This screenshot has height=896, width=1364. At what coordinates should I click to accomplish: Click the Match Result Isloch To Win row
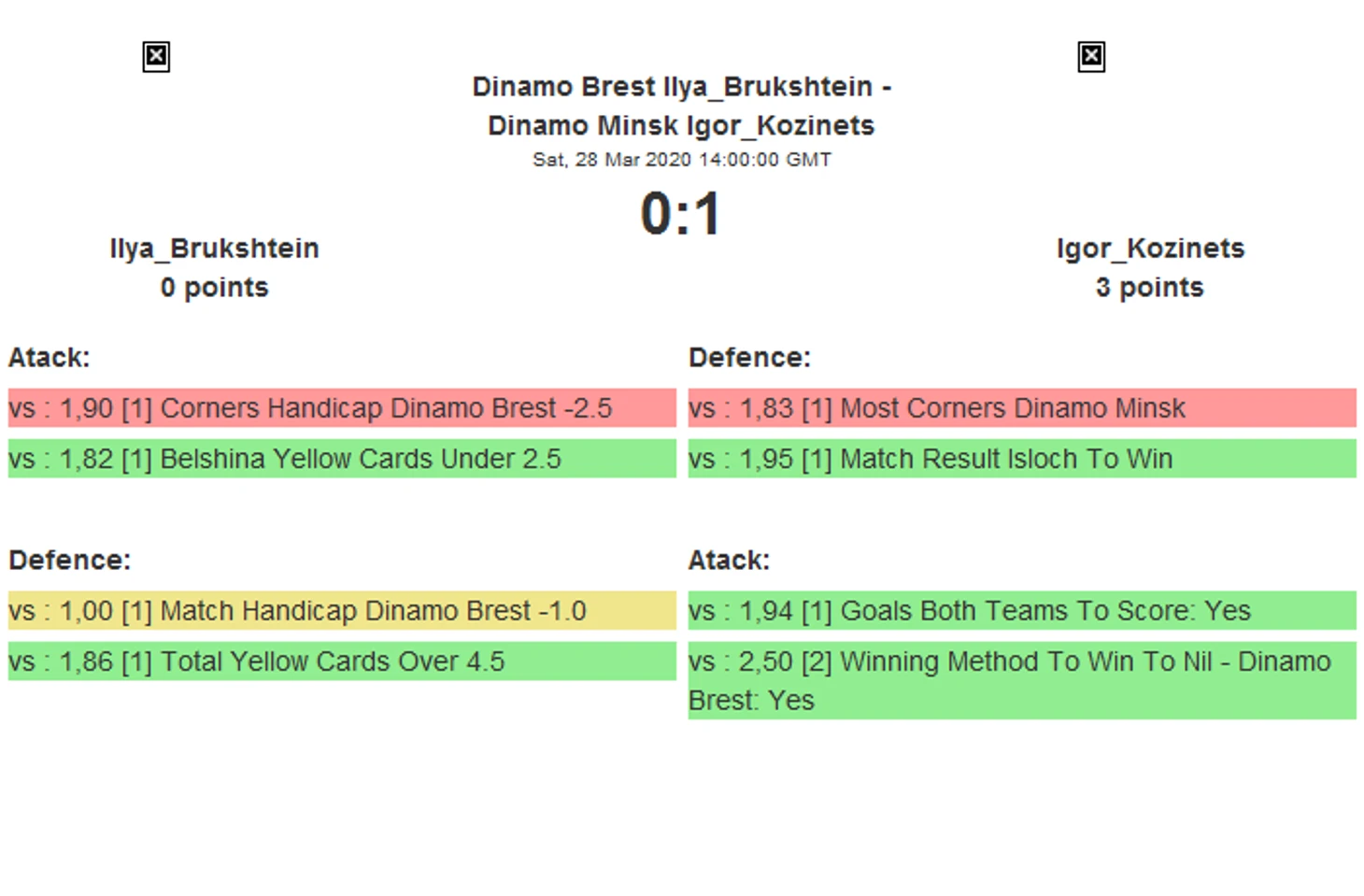pos(1021,459)
